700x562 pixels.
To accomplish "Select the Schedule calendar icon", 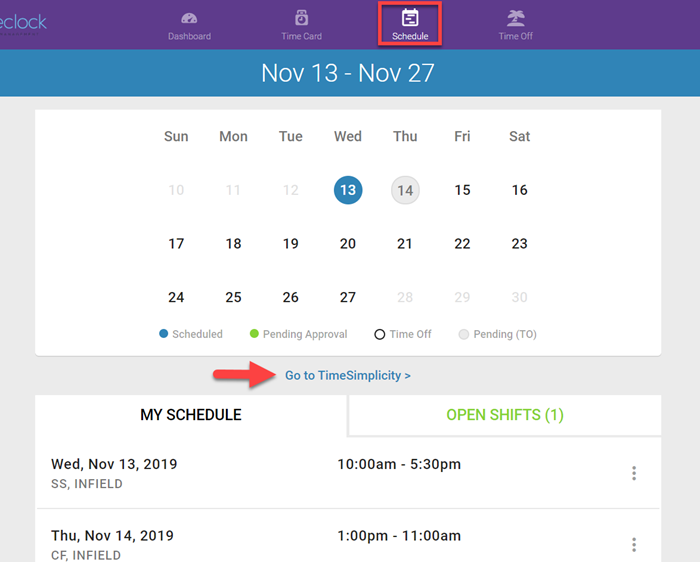I will click(410, 18).
